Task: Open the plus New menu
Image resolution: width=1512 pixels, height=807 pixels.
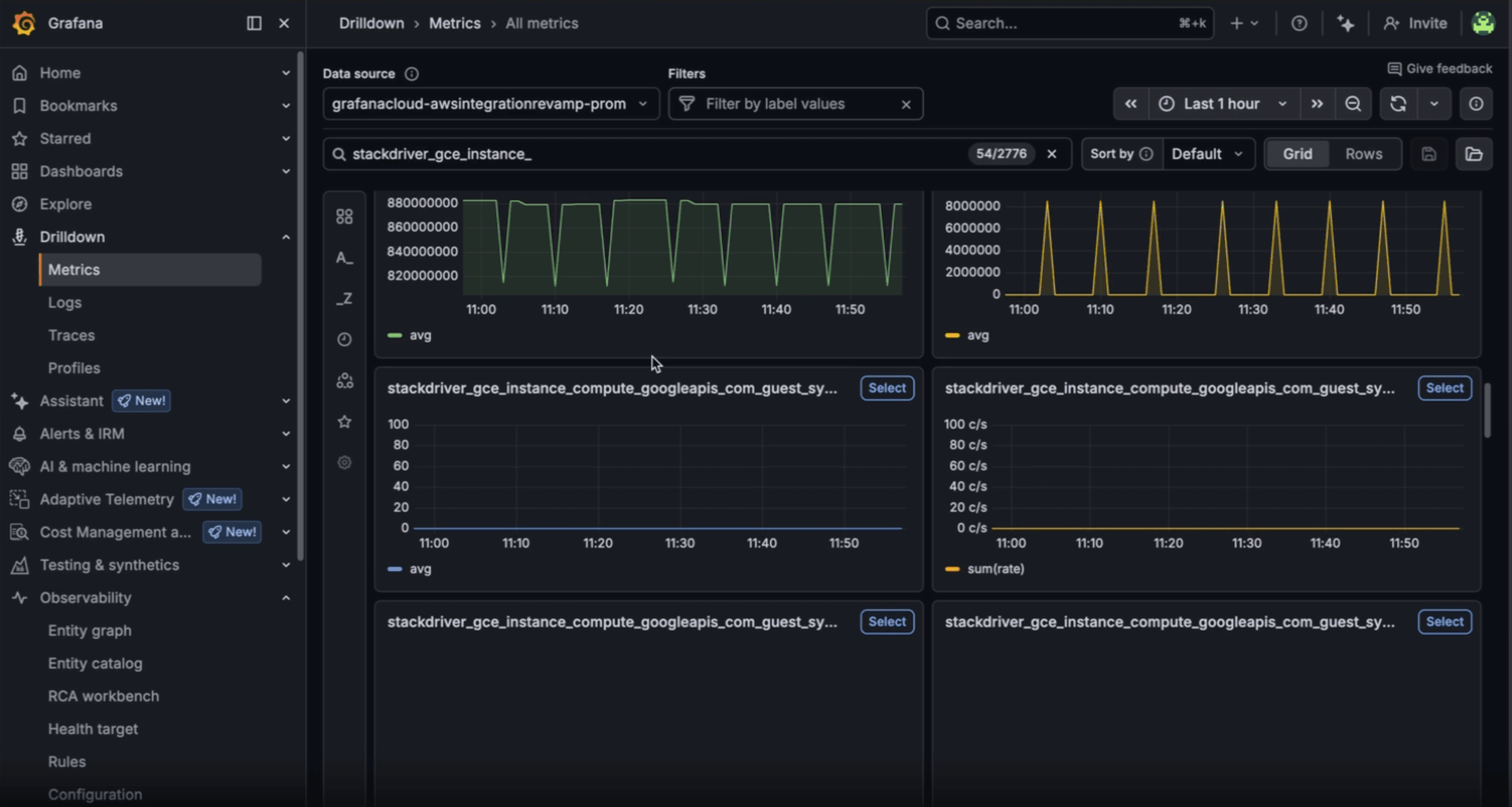Action: click(x=1244, y=24)
